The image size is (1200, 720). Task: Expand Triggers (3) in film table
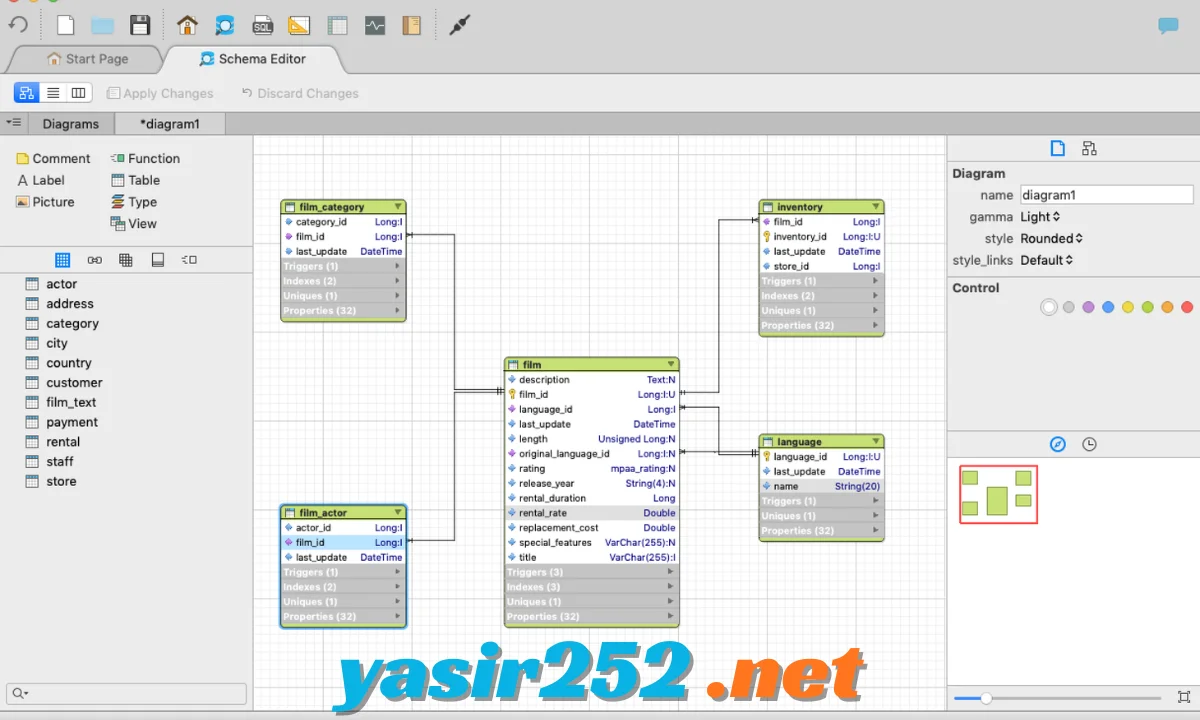point(591,572)
